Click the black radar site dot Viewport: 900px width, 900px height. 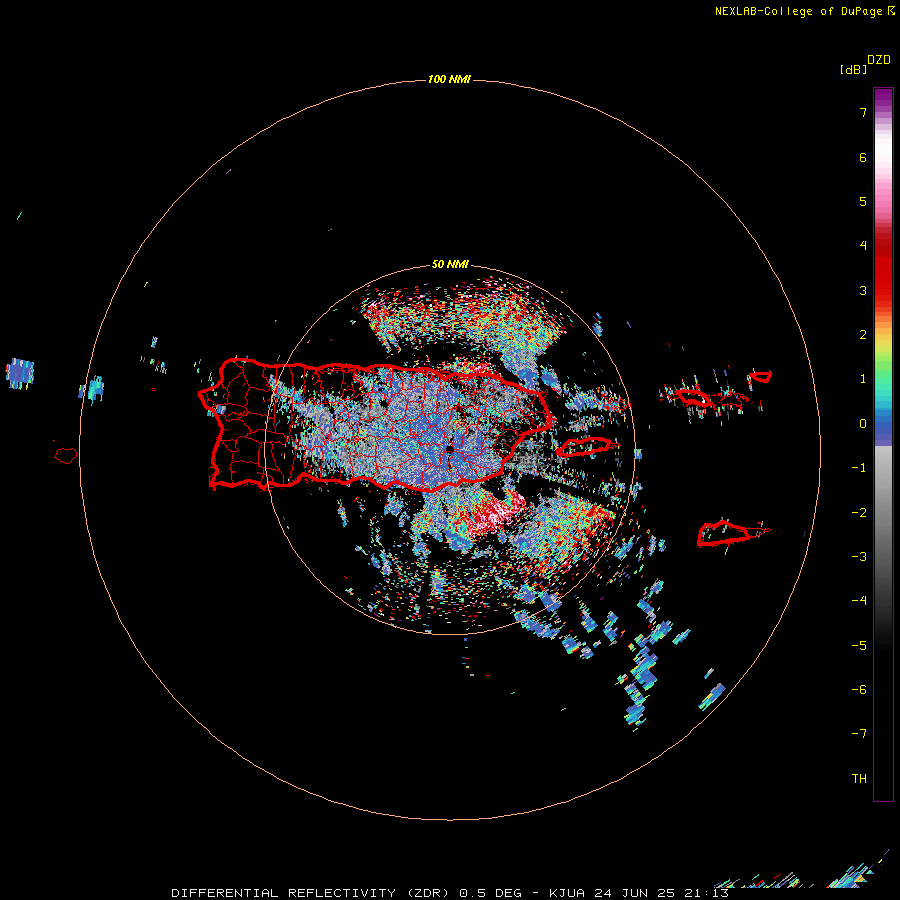coord(449,449)
